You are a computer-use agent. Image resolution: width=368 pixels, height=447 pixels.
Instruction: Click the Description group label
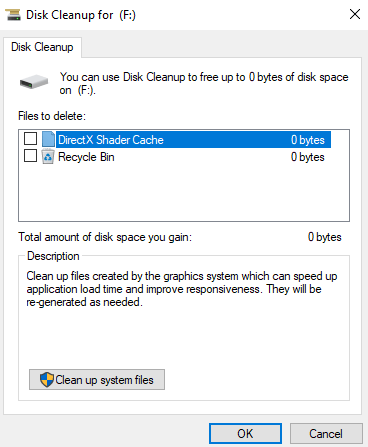click(53, 256)
